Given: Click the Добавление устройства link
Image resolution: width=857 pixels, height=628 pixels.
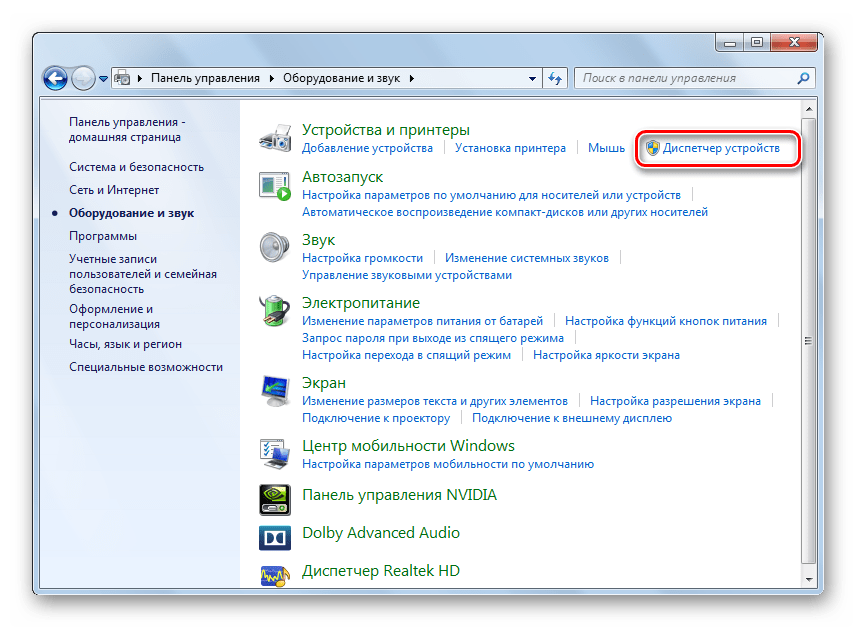Looking at the screenshot, I should click(367, 148).
